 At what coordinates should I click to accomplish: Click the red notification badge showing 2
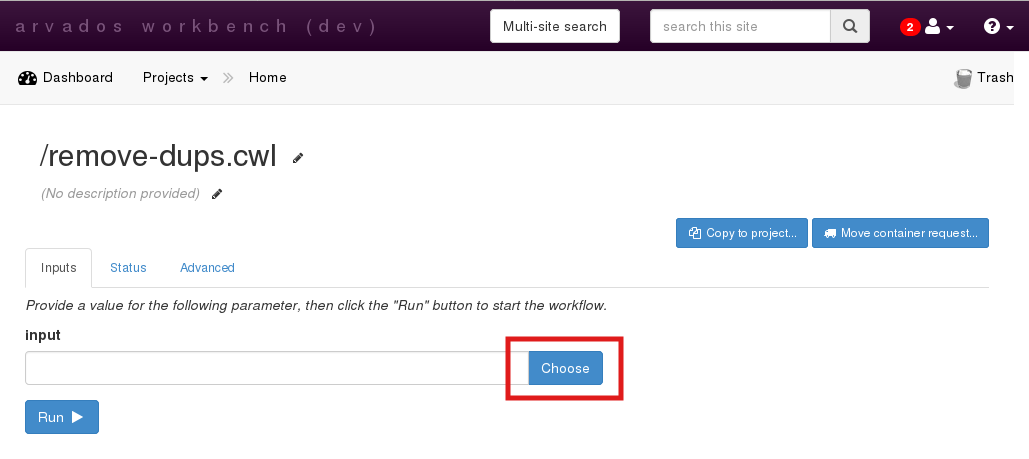[x=909, y=27]
